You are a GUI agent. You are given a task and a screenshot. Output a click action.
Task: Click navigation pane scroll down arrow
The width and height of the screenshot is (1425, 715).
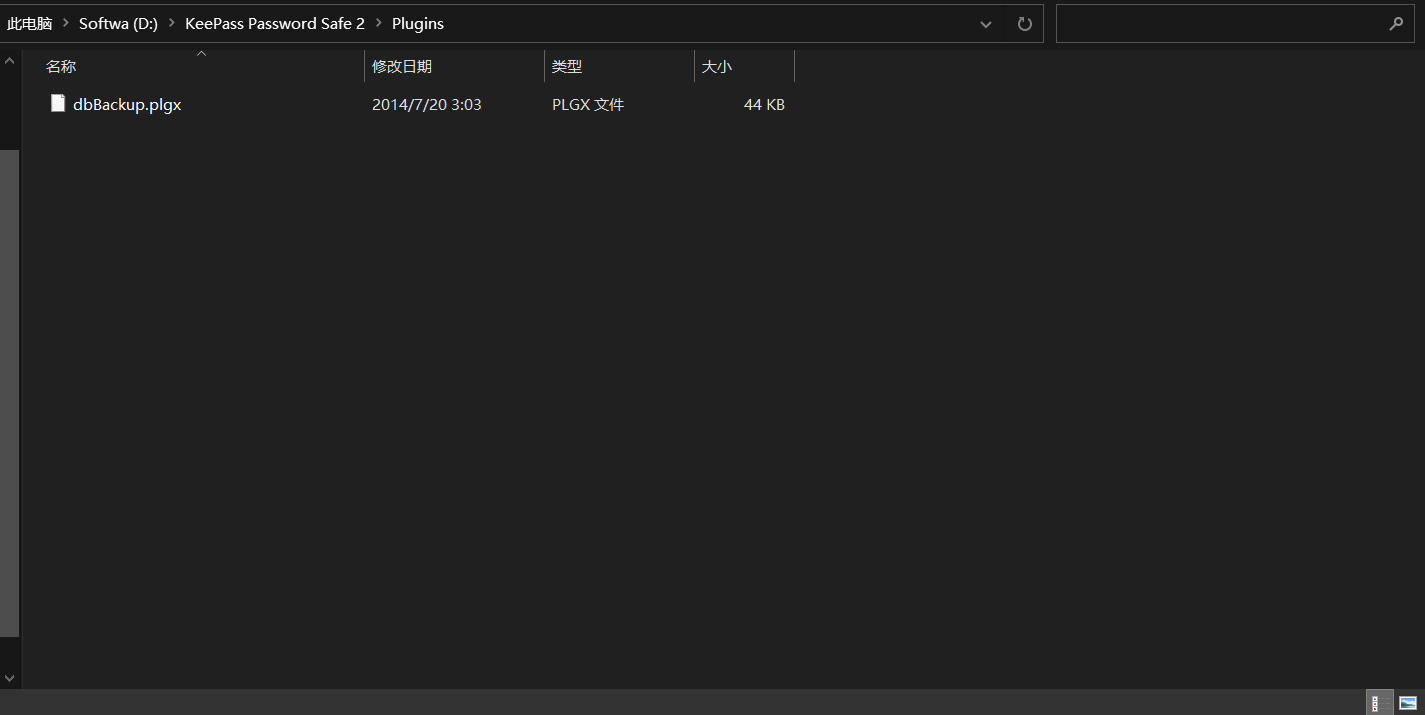point(9,678)
